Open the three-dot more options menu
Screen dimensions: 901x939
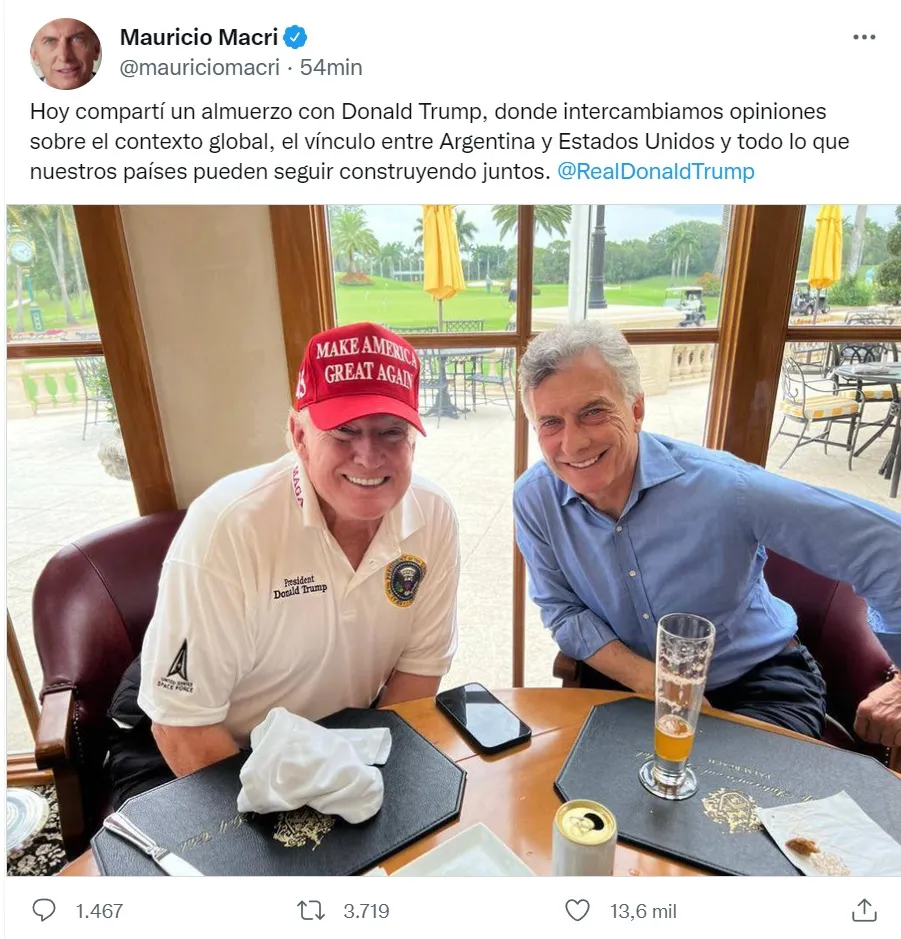pos(864,37)
